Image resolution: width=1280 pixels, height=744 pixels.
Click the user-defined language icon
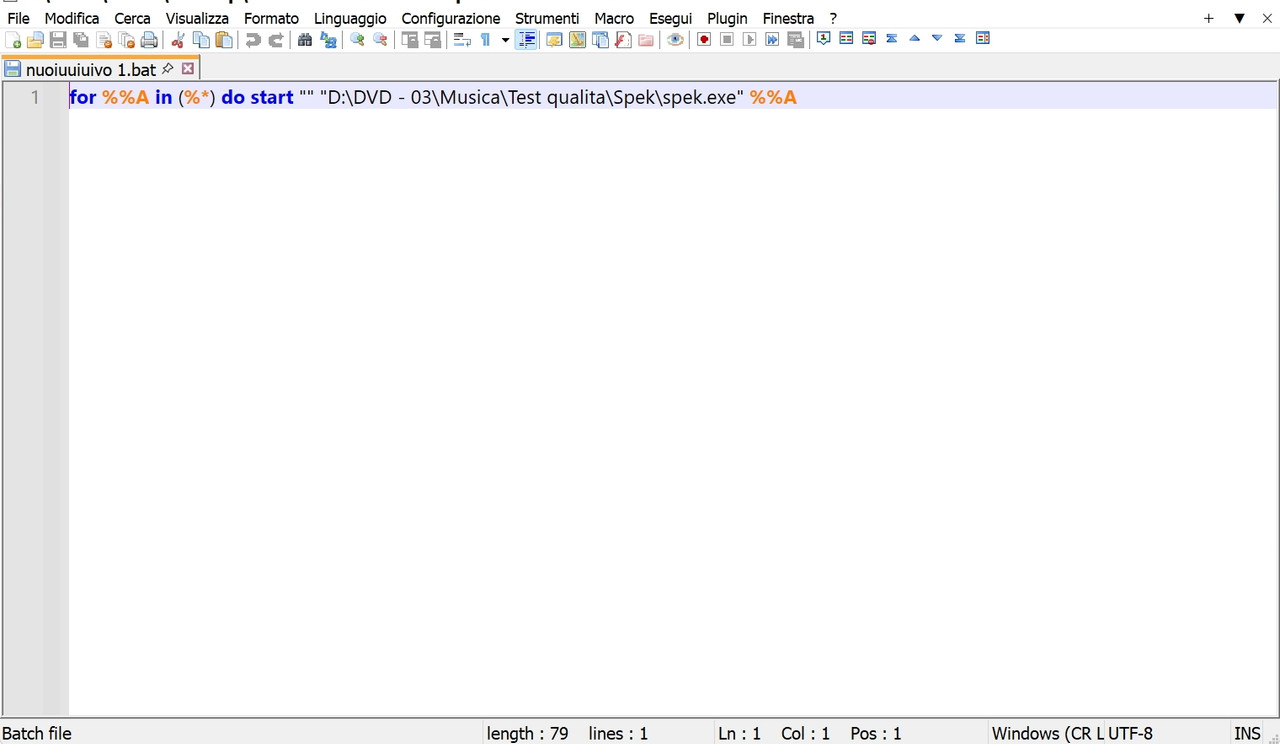(553, 40)
